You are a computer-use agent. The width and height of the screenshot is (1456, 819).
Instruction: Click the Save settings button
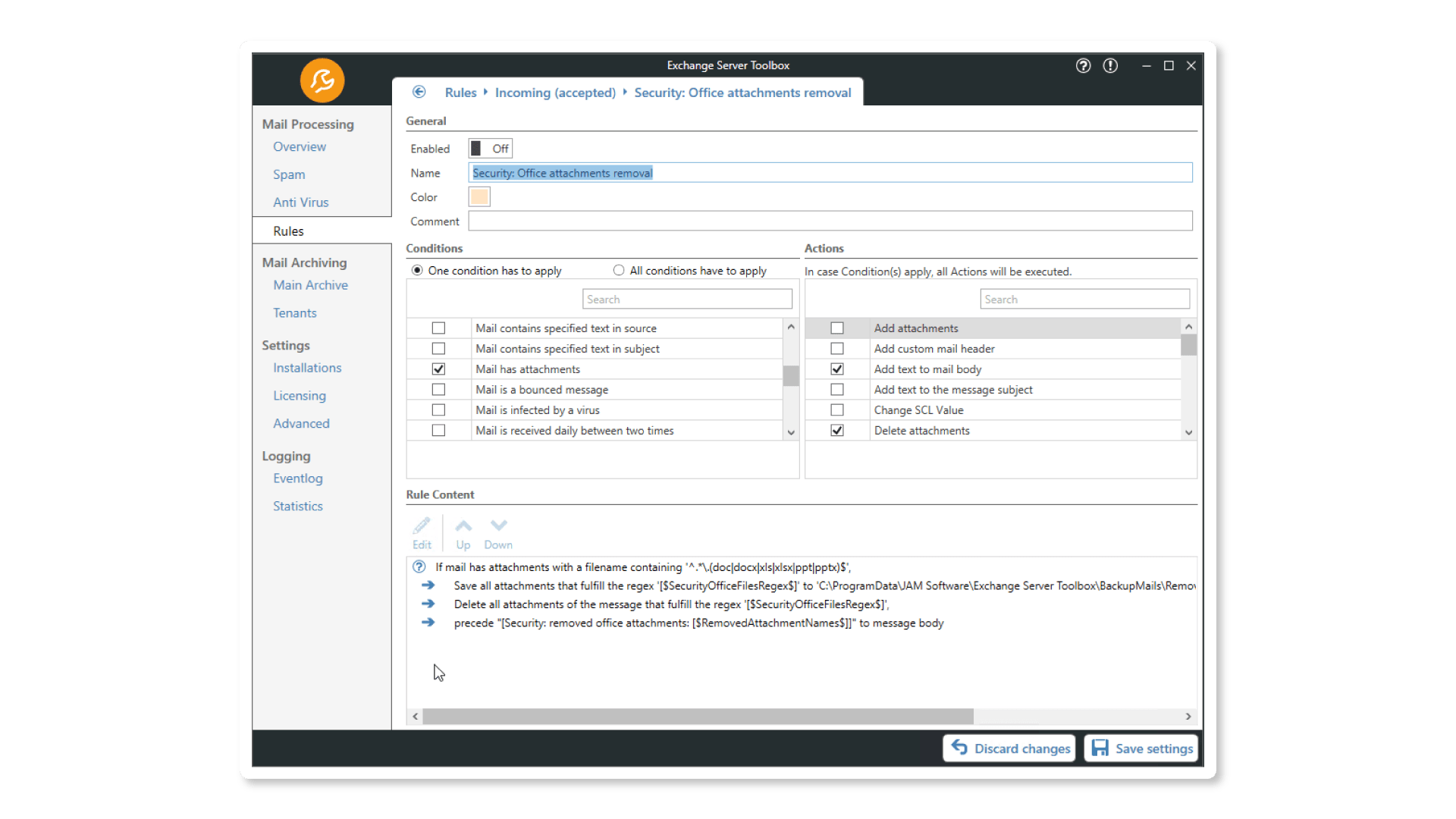coord(1141,748)
